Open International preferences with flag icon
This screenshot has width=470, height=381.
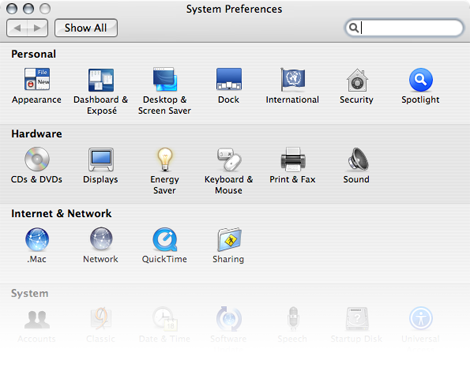[293, 79]
